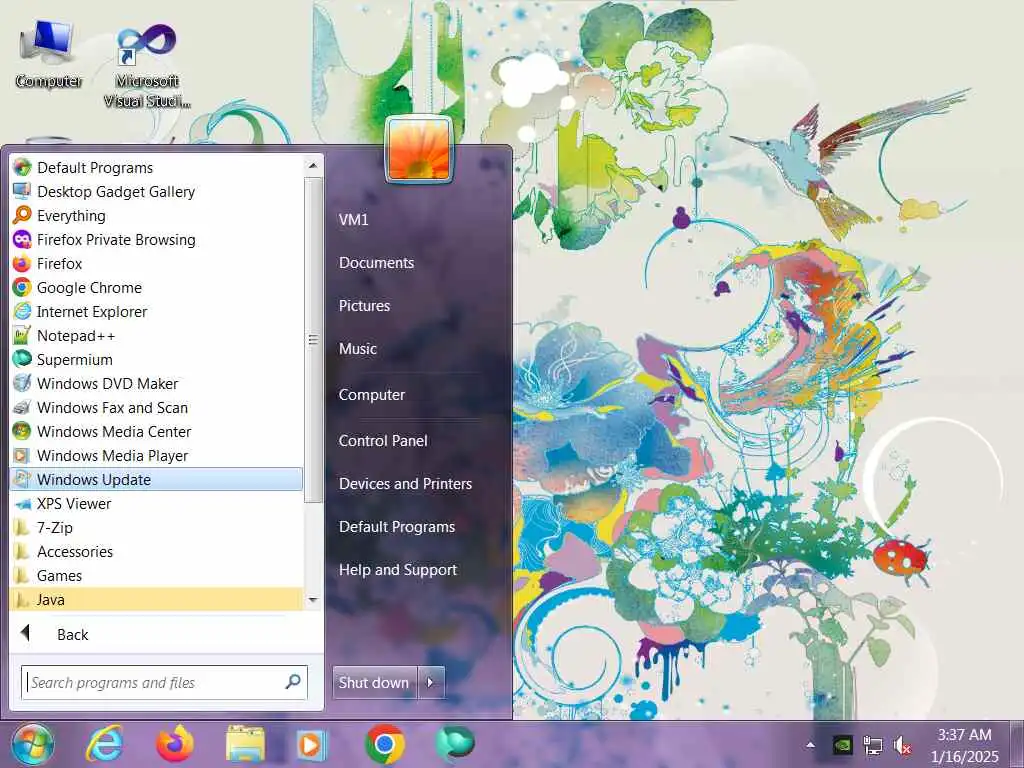Viewport: 1024px width, 768px height.
Task: Open Documents from the Start menu right pane
Action: point(376,263)
